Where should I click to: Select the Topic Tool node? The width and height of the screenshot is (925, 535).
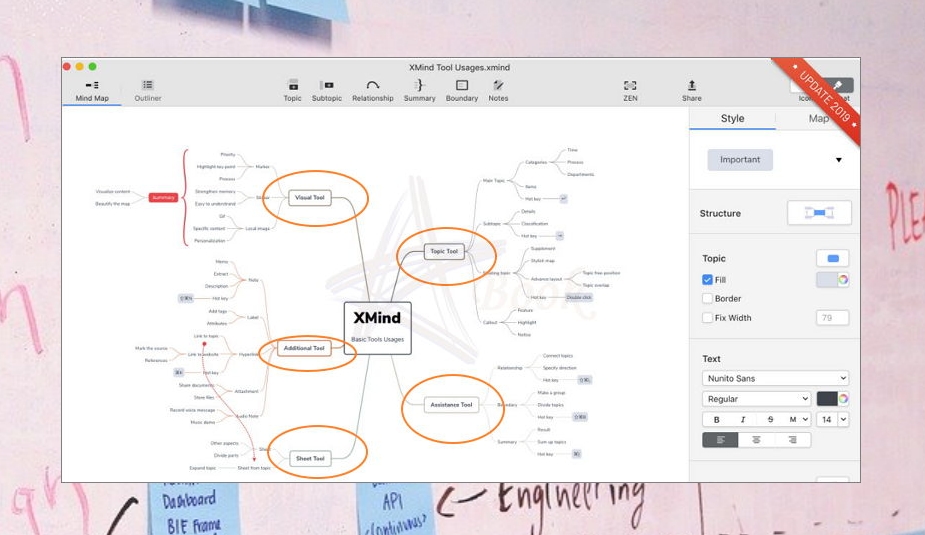[x=444, y=251]
